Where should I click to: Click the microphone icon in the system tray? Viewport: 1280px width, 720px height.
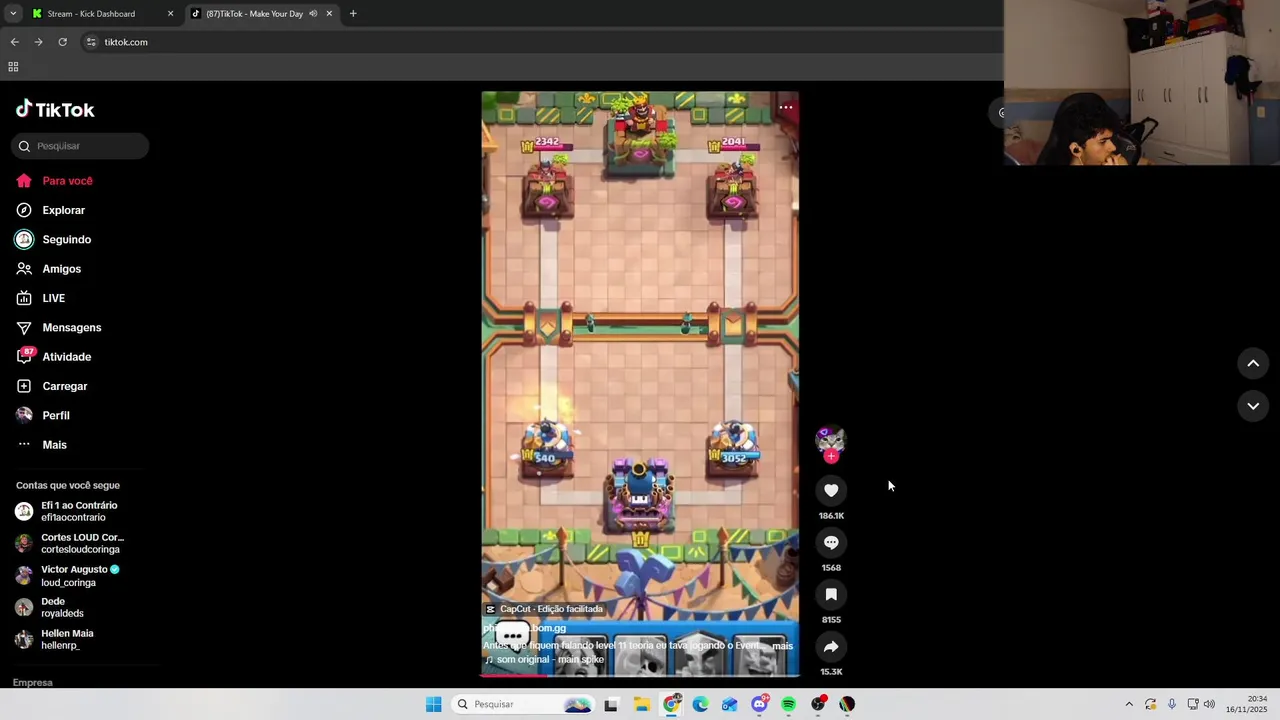tap(1172, 704)
